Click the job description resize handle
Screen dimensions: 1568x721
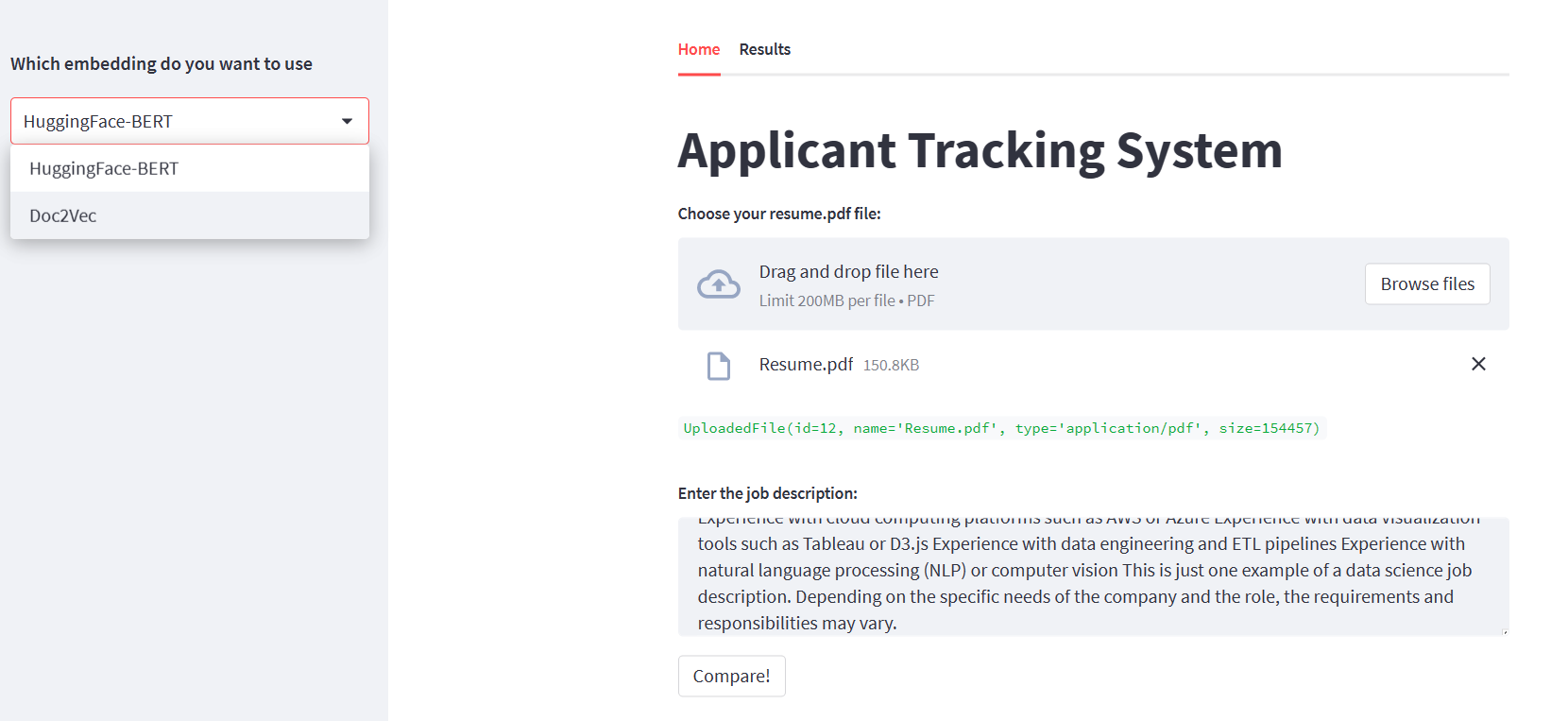[x=1503, y=630]
